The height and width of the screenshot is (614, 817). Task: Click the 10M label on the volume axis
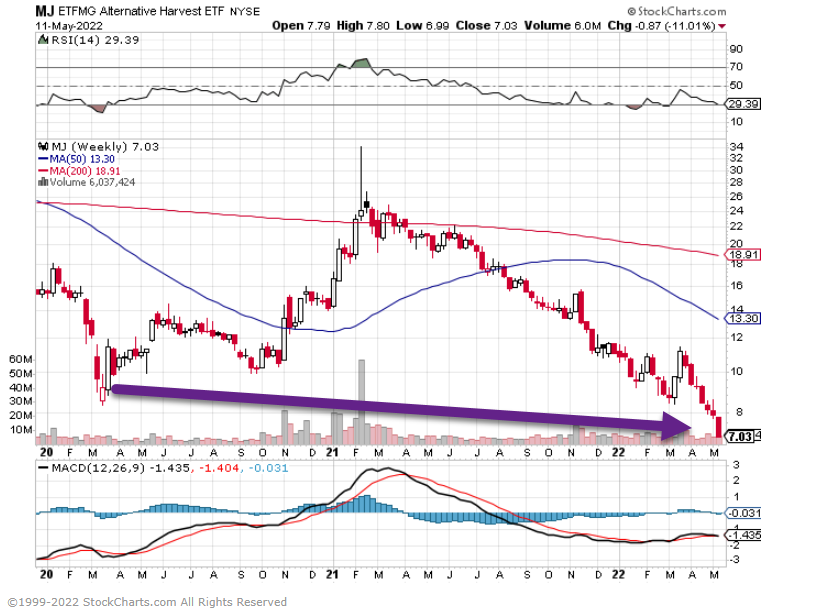(21, 429)
